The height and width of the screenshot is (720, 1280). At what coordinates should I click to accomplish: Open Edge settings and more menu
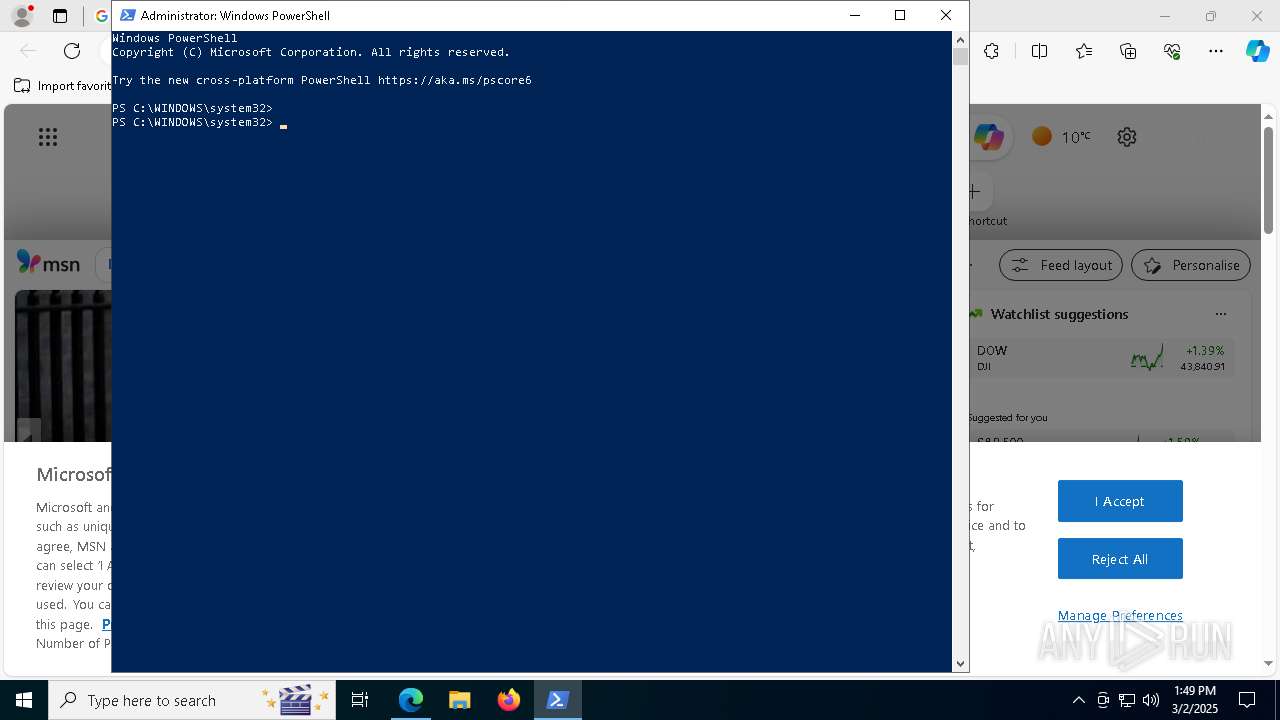pyautogui.click(x=1216, y=51)
